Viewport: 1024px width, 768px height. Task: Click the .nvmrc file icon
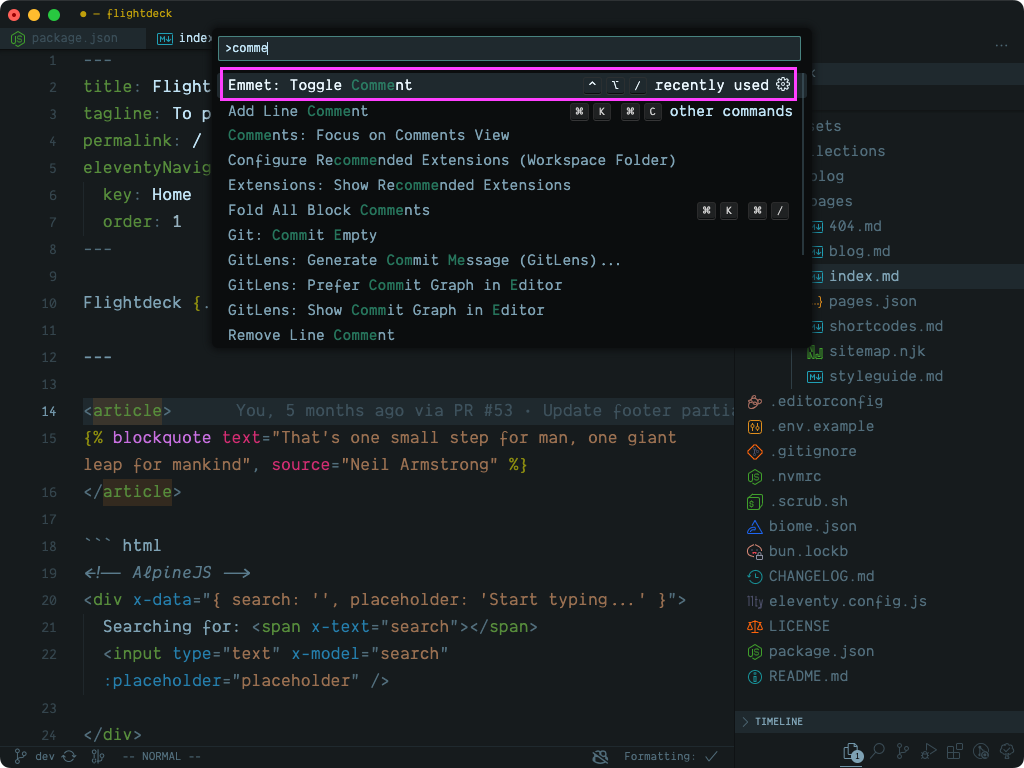754,477
